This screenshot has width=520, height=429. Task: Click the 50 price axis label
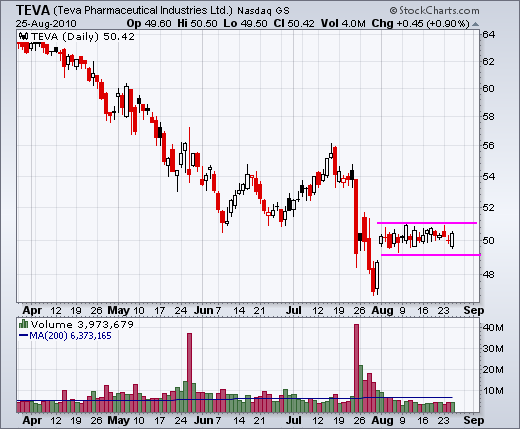click(489, 240)
